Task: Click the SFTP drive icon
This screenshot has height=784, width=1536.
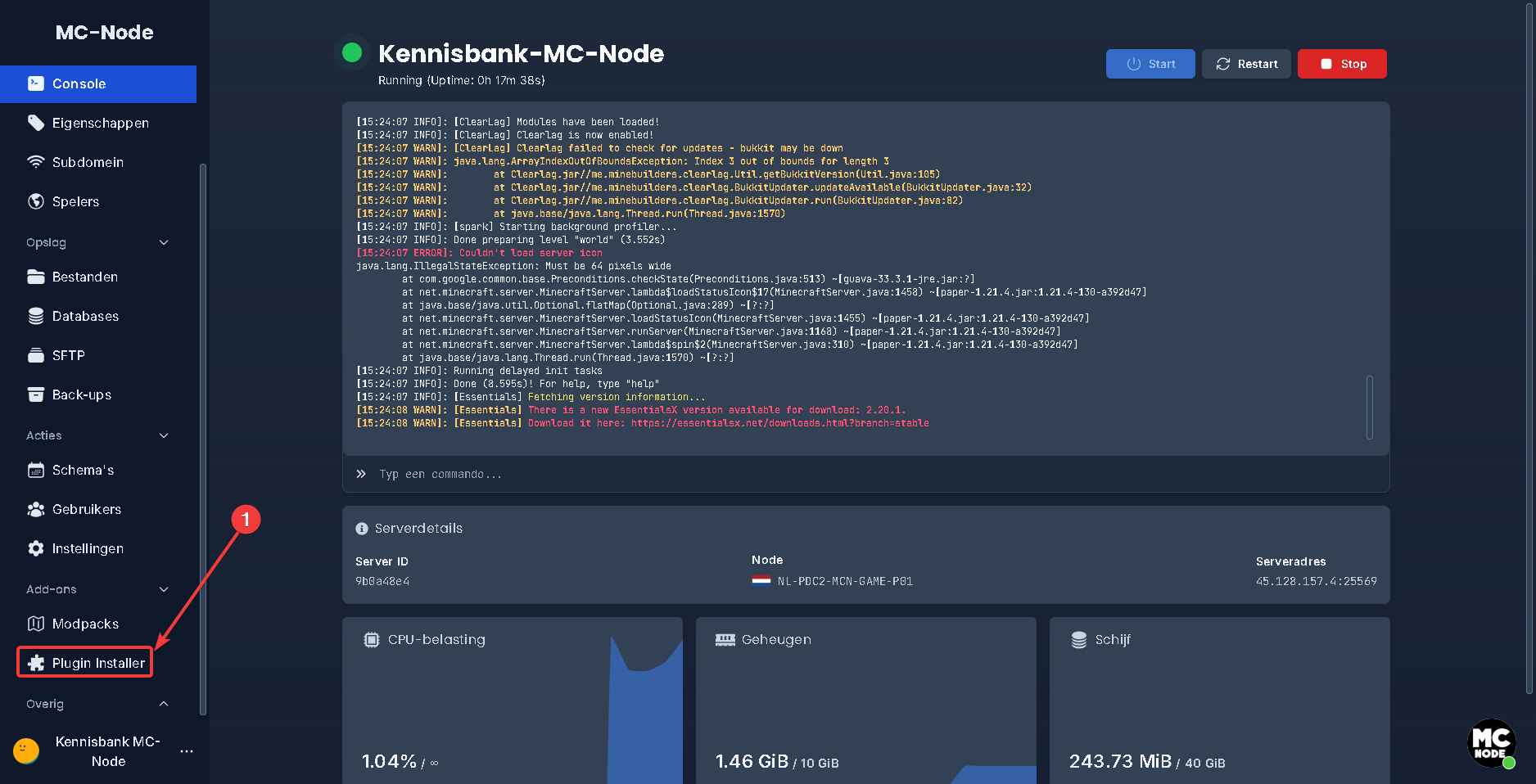Action: pyautogui.click(x=36, y=355)
